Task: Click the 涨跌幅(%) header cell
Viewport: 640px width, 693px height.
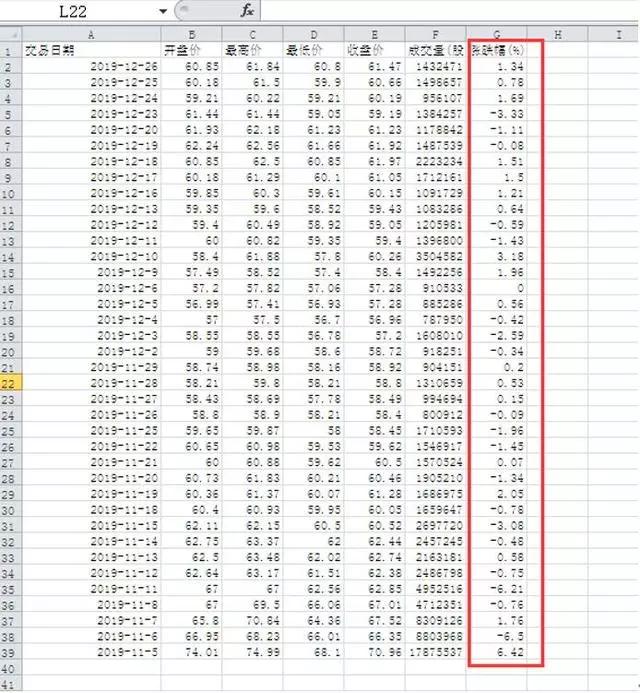Action: coord(496,50)
